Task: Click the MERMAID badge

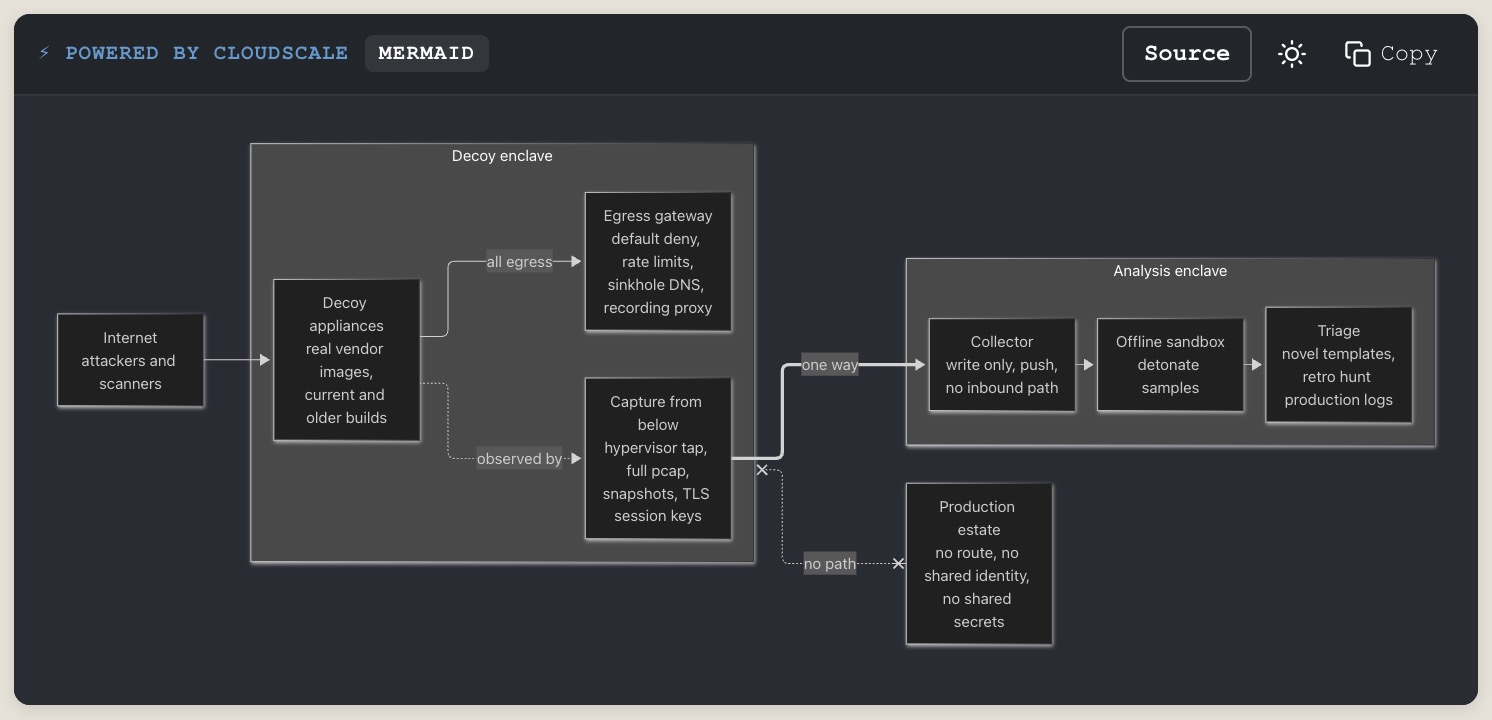Action: point(426,53)
